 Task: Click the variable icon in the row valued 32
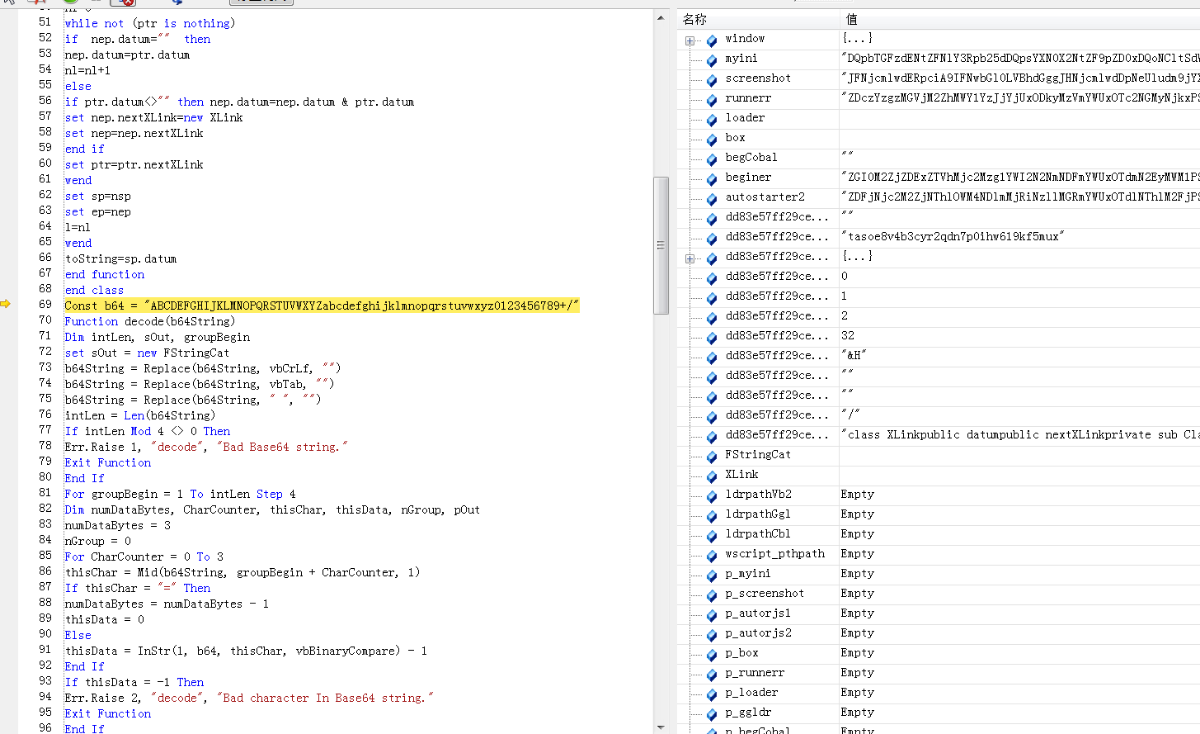(x=712, y=337)
